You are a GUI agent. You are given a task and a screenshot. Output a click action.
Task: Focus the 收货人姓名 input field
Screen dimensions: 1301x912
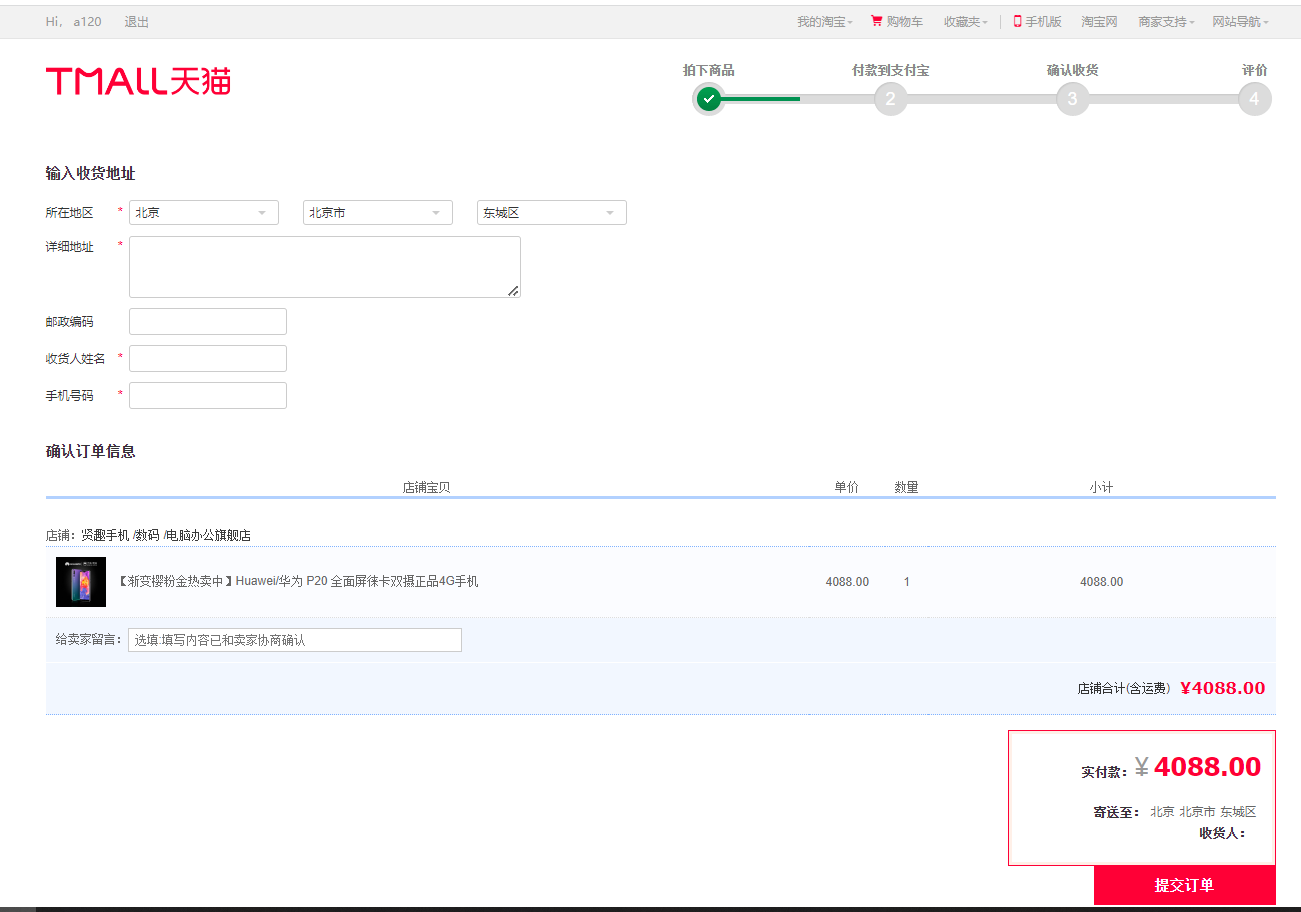click(x=208, y=359)
